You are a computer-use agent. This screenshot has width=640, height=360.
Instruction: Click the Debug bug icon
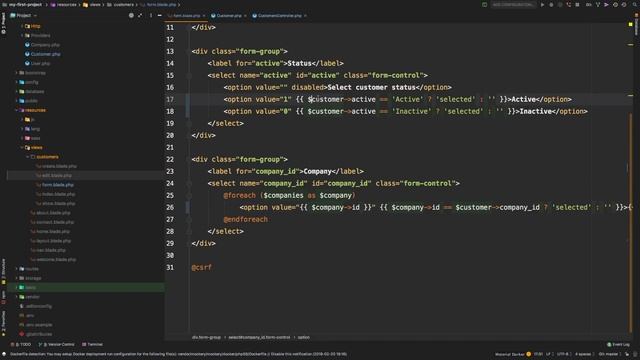tap(551, 5)
